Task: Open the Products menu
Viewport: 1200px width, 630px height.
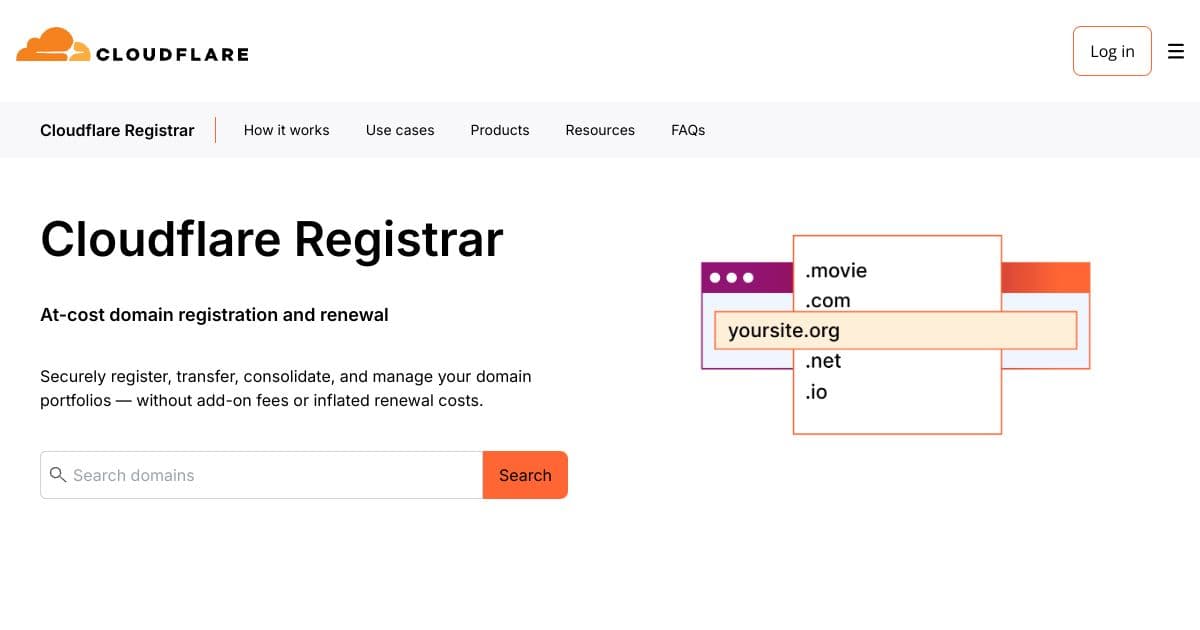Action: [499, 130]
